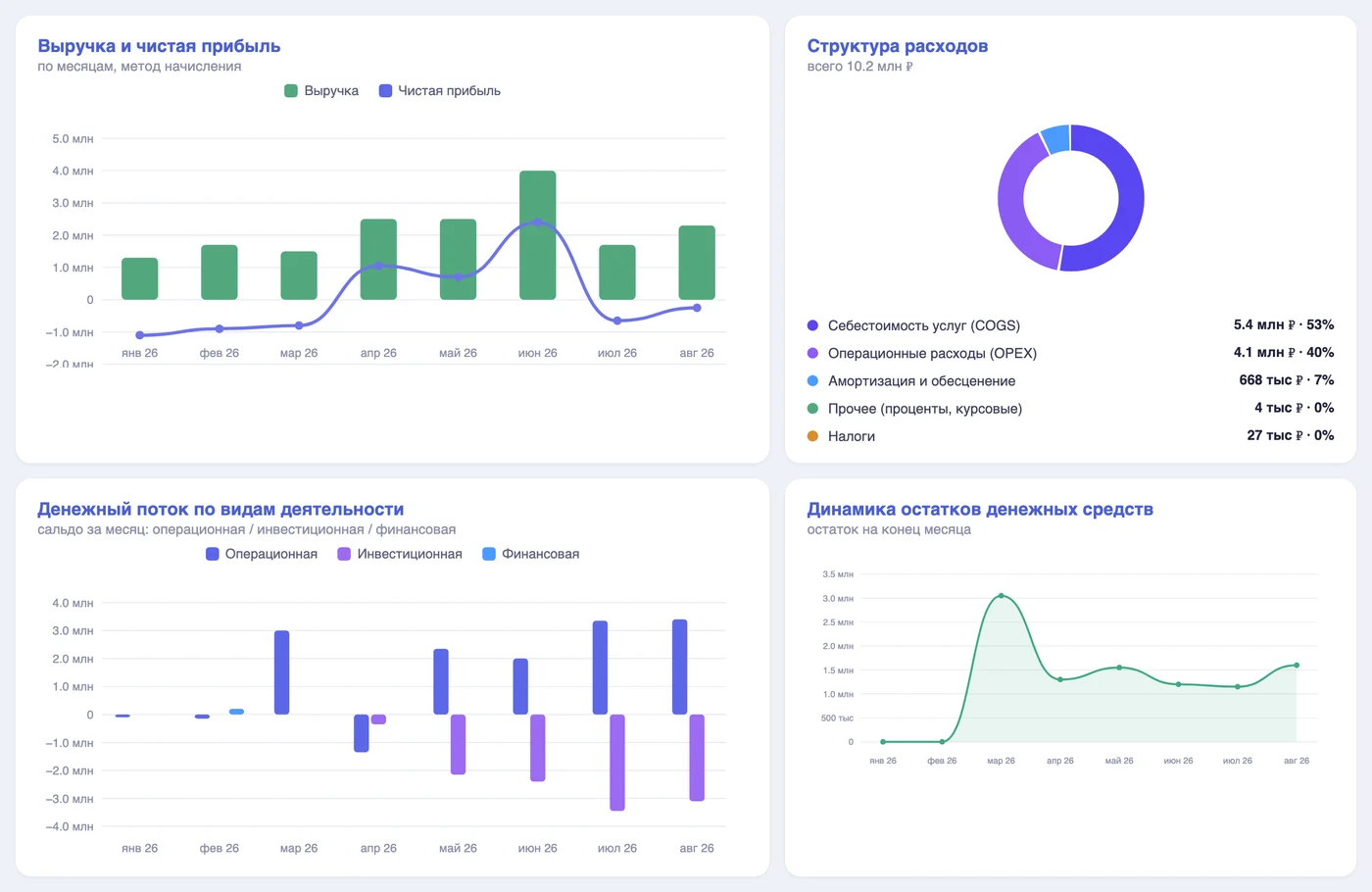This screenshot has width=1372, height=892.
Task: Click the heading Выручка и чистая прибыль
Action: pos(159,46)
